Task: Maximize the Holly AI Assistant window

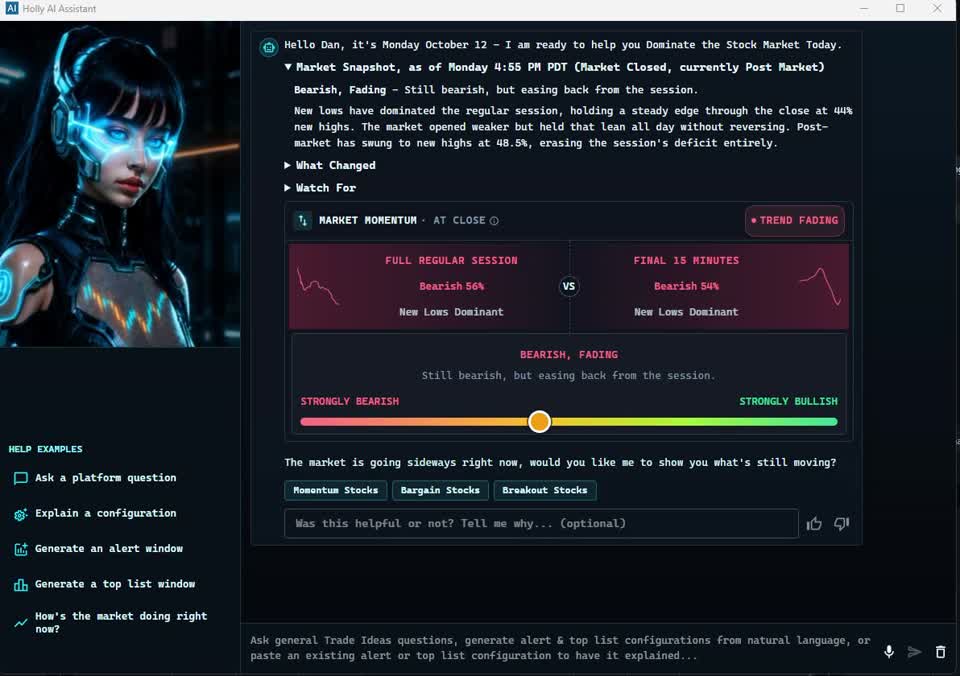Action: tap(900, 9)
